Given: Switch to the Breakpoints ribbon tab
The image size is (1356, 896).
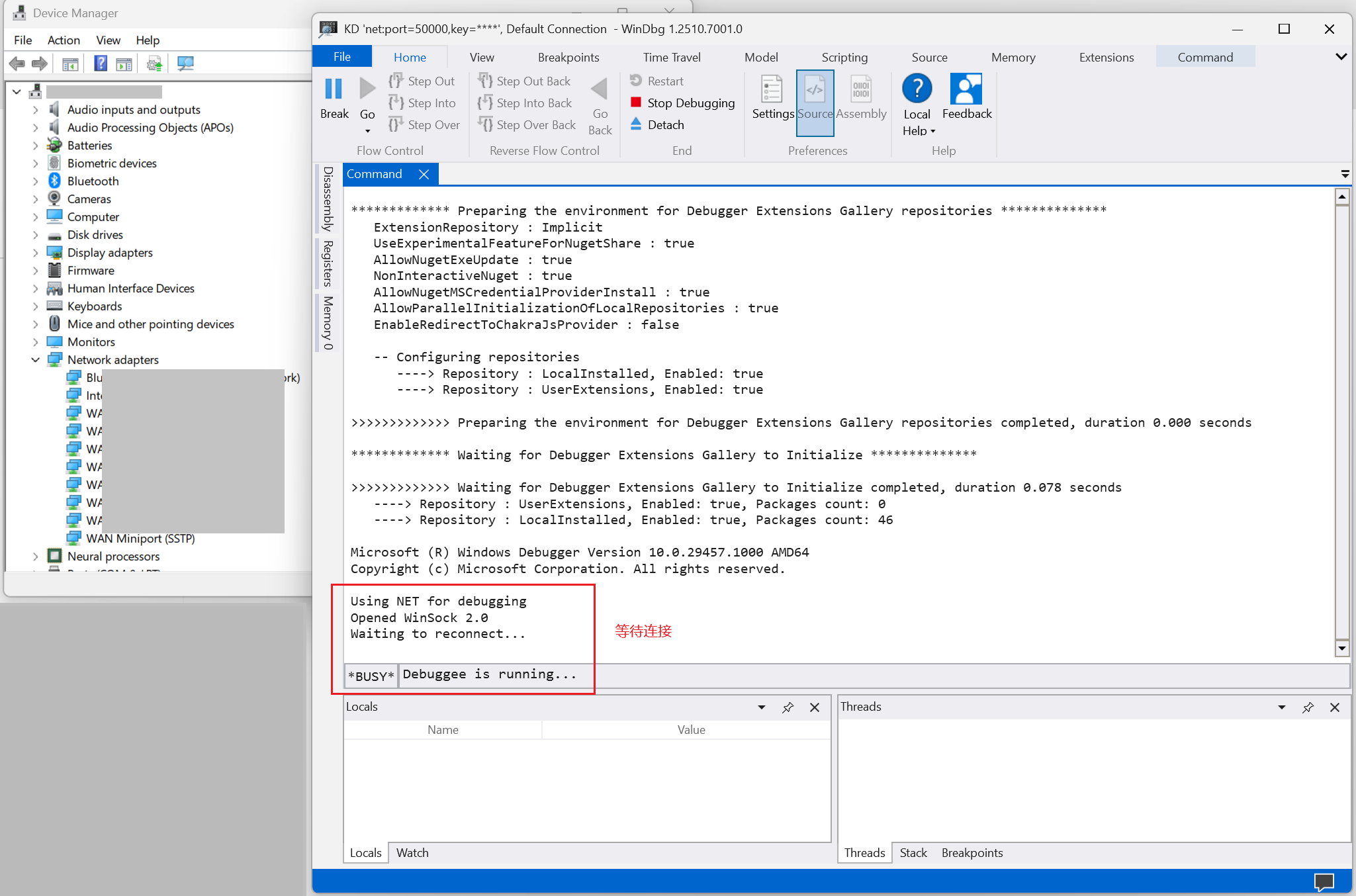Looking at the screenshot, I should (568, 57).
